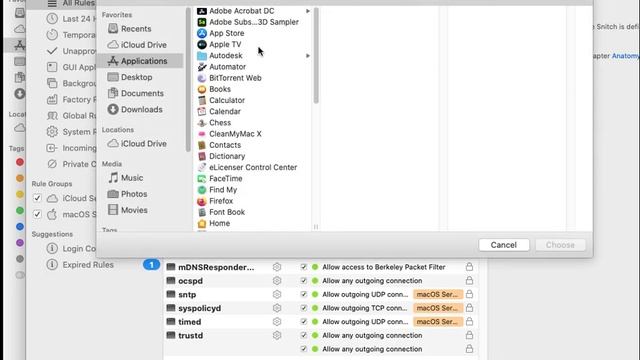Click the gear icon on the sntp row
The image size is (640, 360).
coord(277,294)
